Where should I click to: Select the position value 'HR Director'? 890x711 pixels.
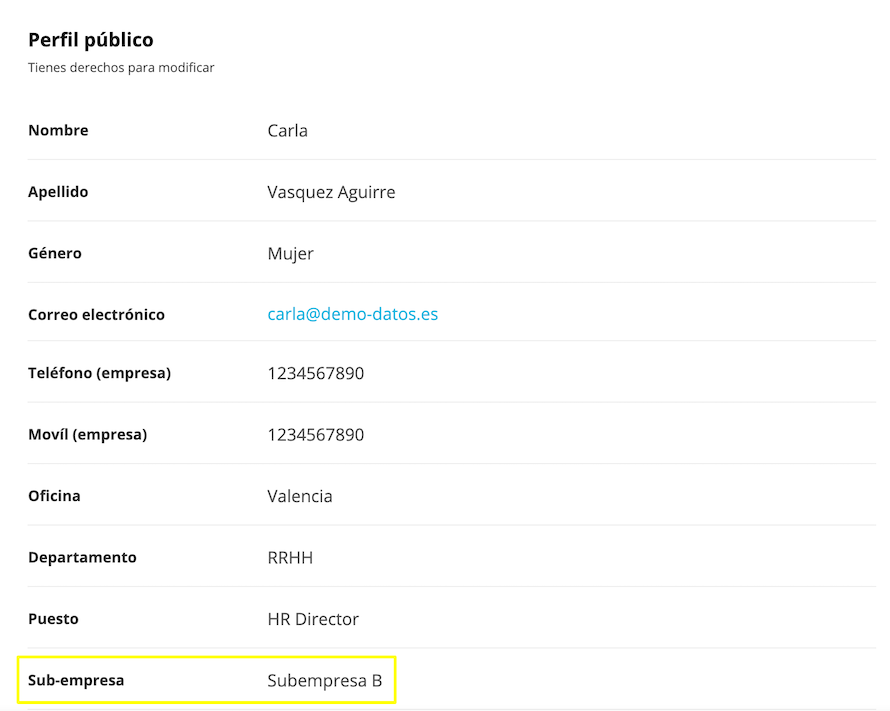[313, 619]
